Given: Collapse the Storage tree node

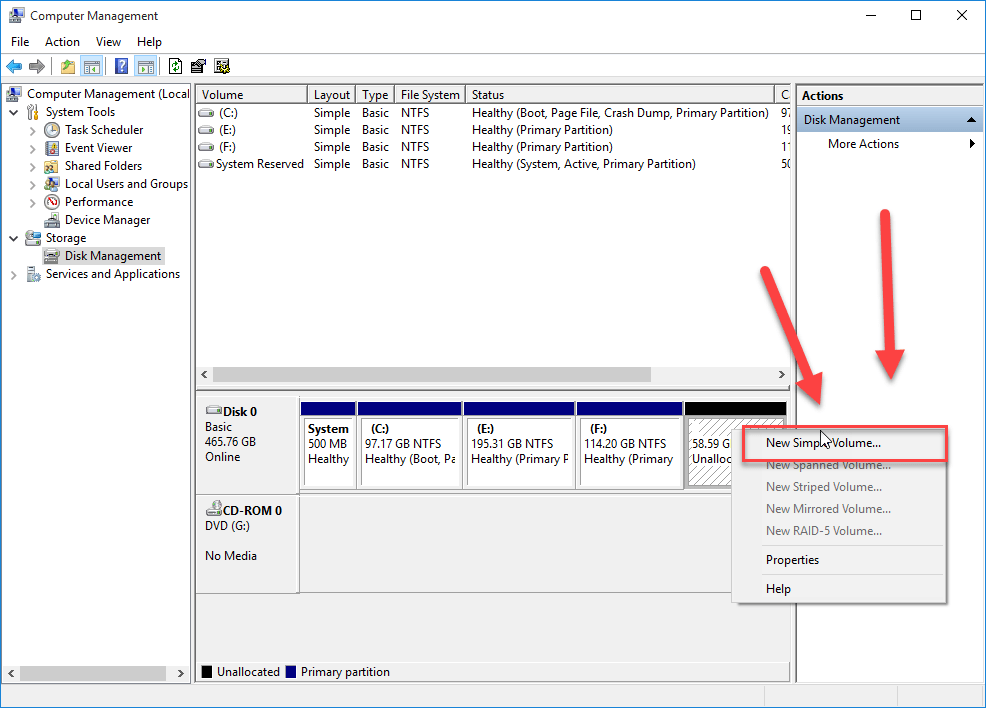Looking at the screenshot, I should click(12, 237).
